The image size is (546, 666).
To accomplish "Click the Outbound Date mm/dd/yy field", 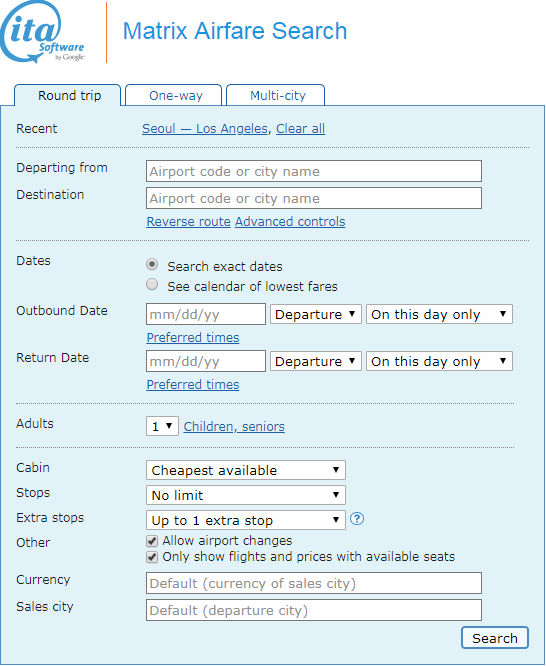I will (206, 314).
